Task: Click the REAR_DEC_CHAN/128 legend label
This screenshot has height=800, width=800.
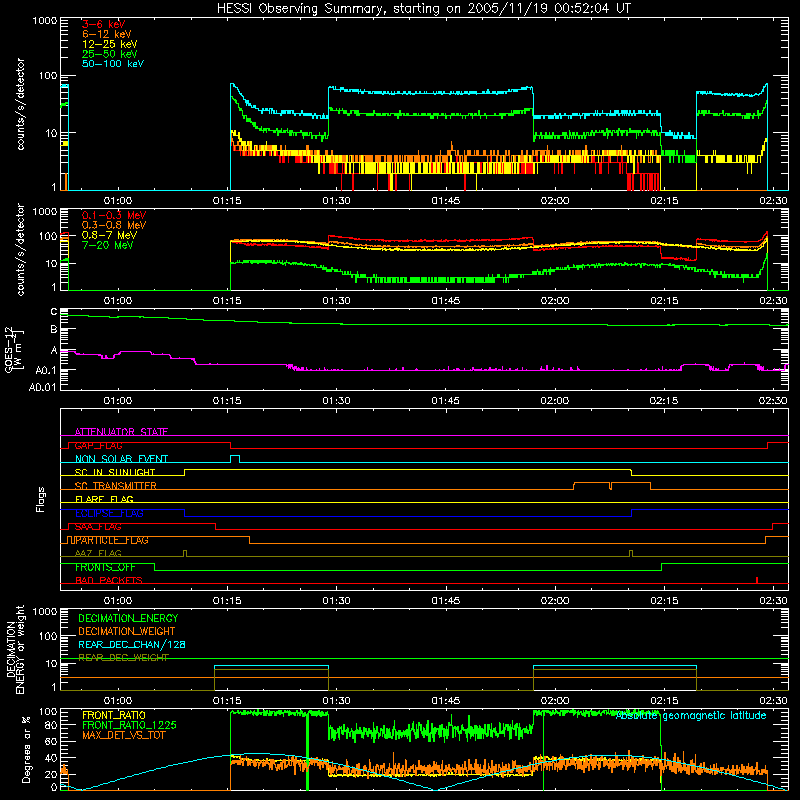Action: point(132,644)
